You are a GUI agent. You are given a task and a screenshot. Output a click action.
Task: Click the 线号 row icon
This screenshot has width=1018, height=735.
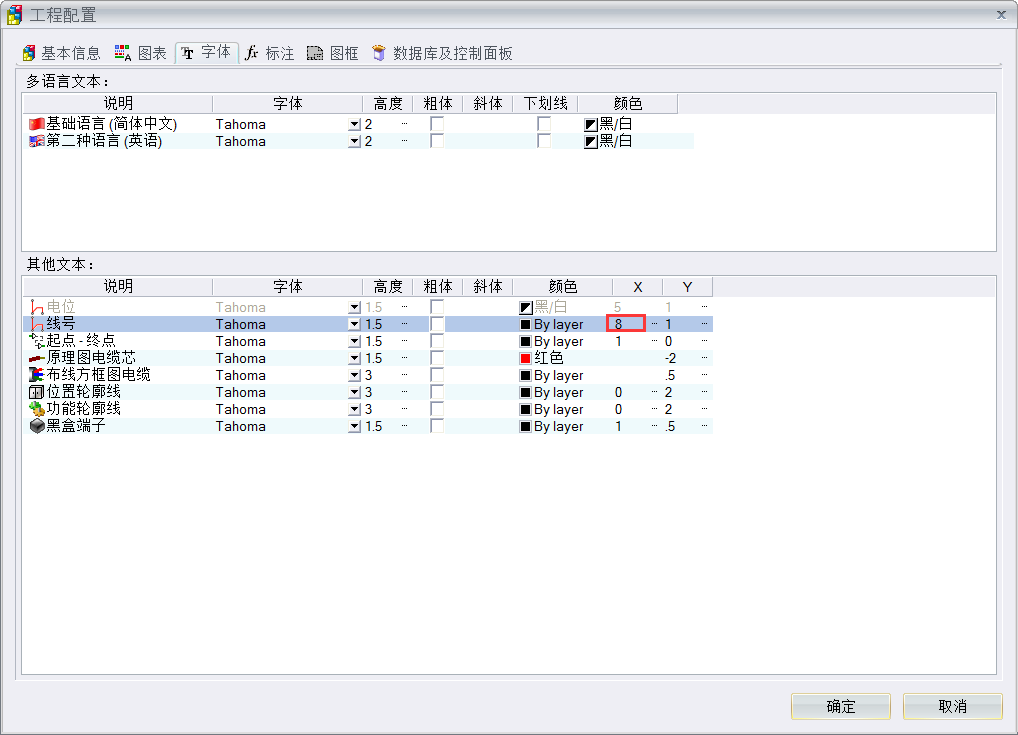click(x=37, y=324)
